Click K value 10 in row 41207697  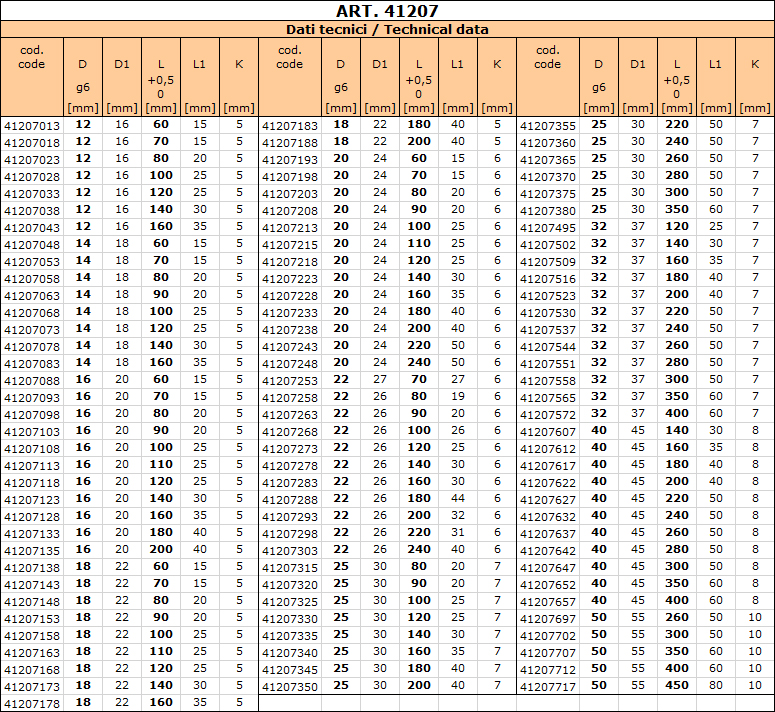coord(755,618)
